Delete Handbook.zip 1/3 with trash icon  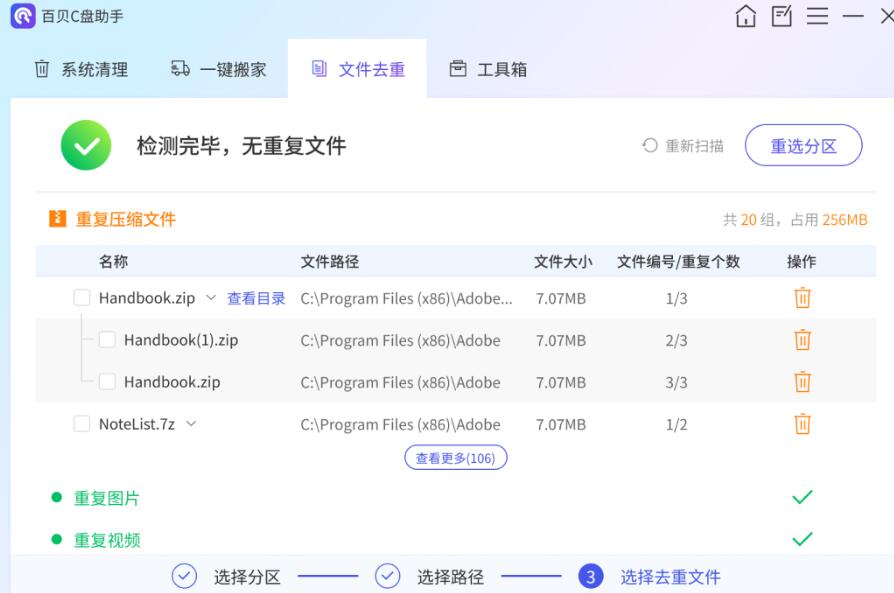pyautogui.click(x=802, y=298)
